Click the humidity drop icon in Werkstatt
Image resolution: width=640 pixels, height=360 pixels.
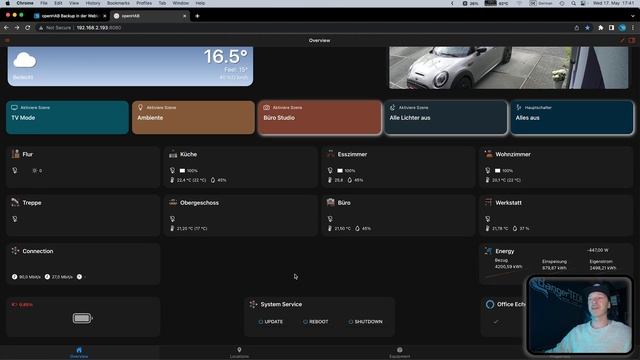pyautogui.click(x=515, y=229)
